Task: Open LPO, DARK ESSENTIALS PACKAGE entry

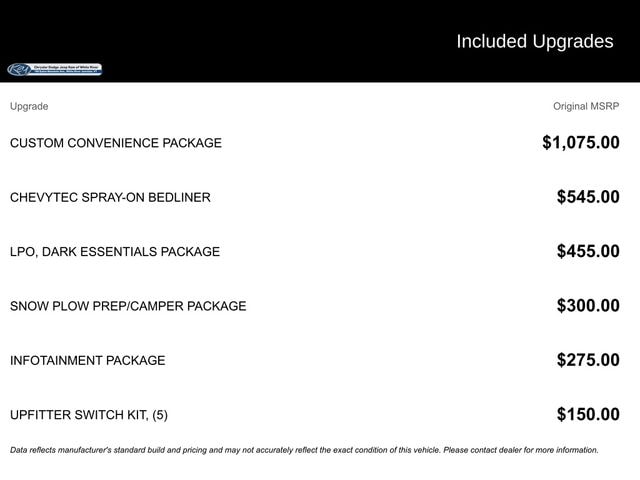Action: point(115,251)
